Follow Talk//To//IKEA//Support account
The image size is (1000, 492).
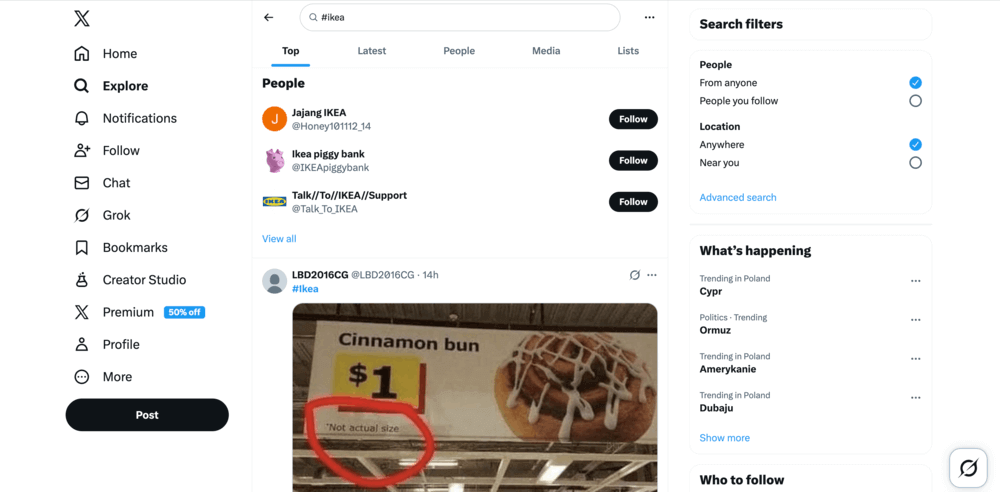633,202
